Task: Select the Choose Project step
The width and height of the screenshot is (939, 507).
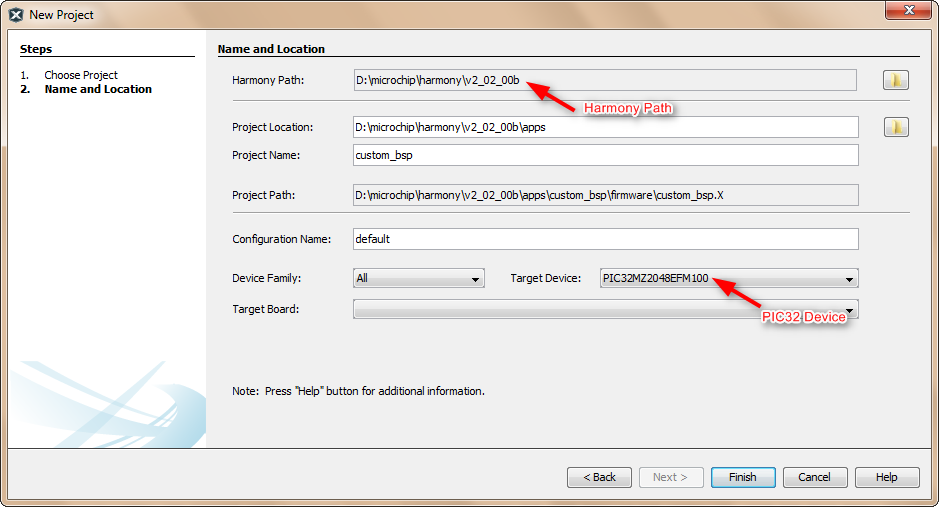Action: (81, 75)
